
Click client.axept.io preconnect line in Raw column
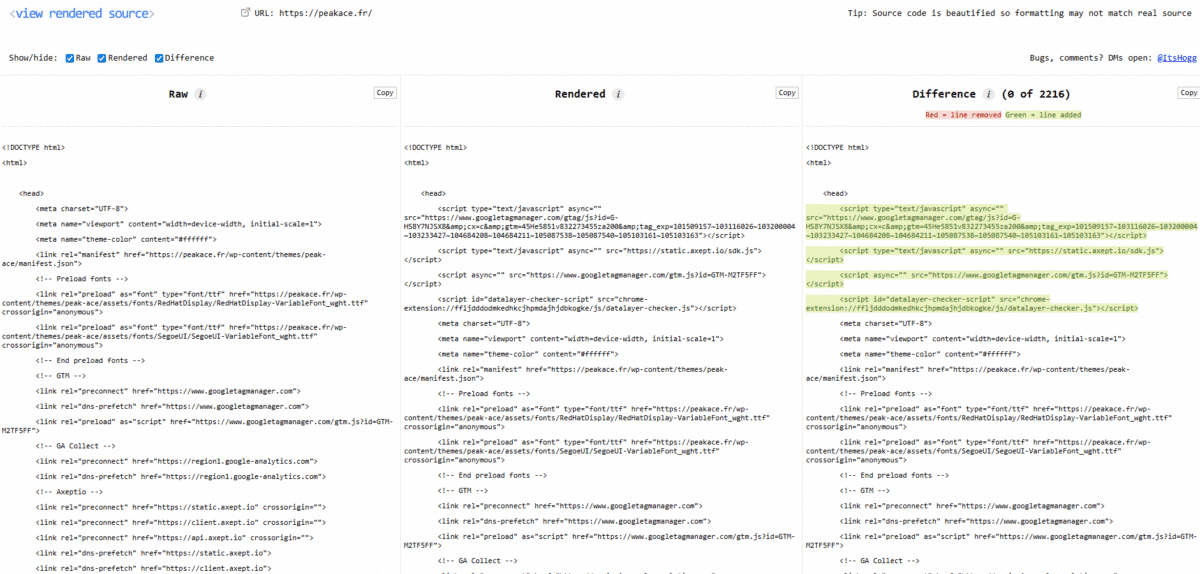coord(181,523)
